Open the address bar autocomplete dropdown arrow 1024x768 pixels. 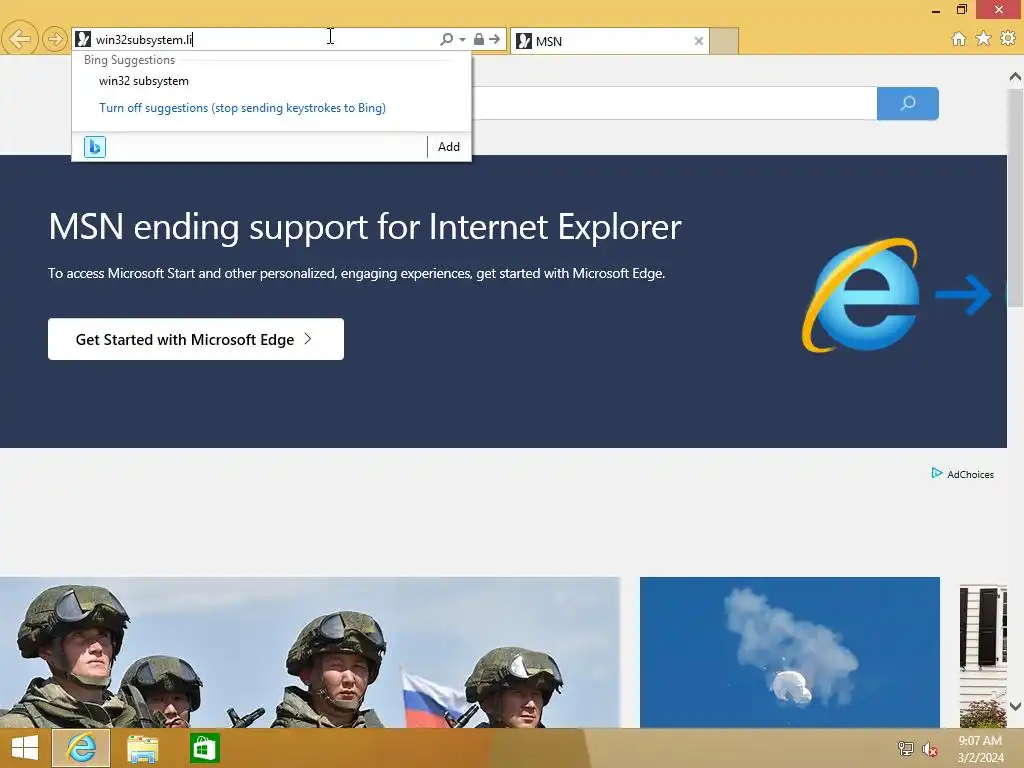tap(462, 39)
